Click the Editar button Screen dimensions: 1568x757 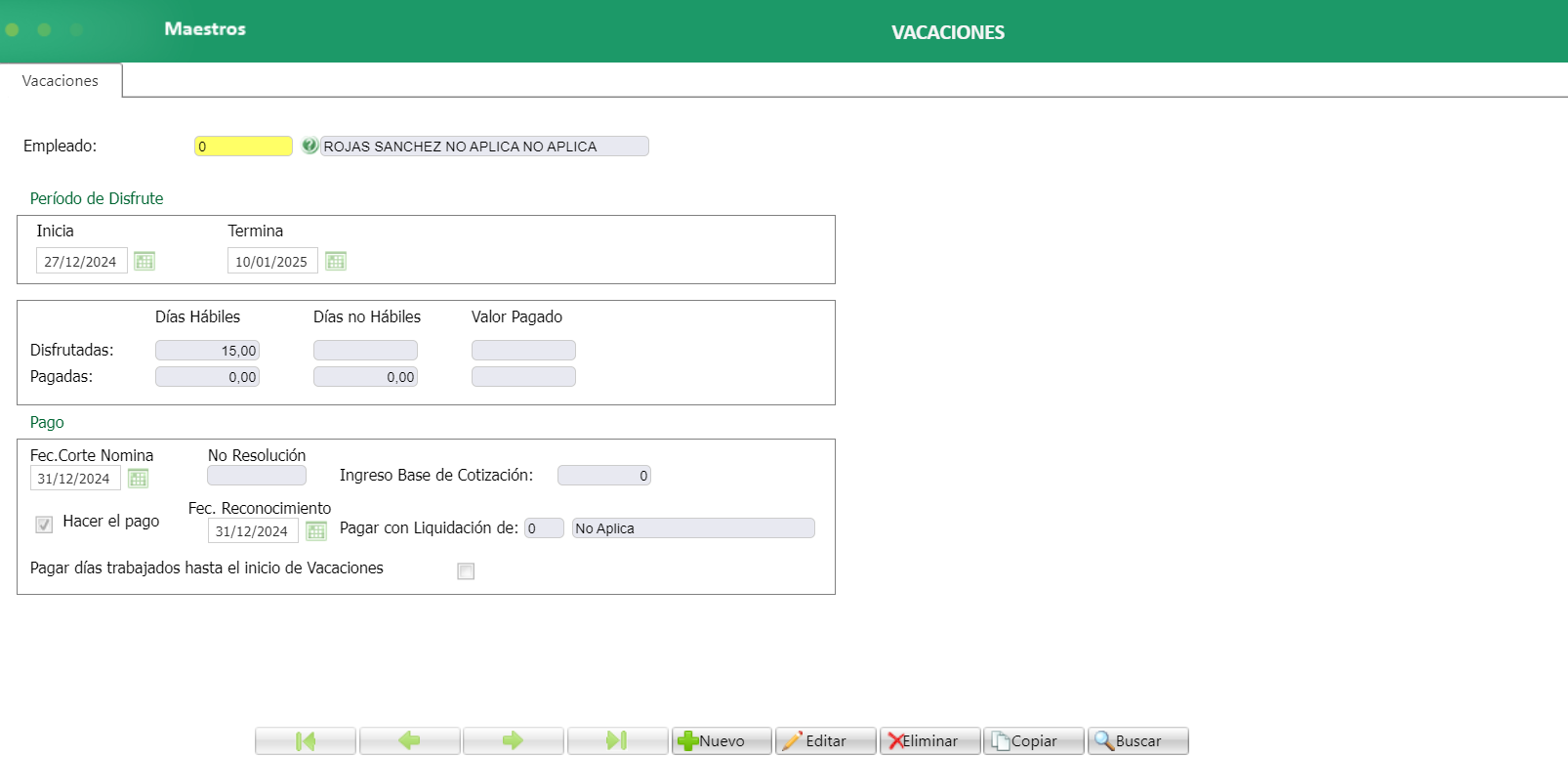[826, 740]
